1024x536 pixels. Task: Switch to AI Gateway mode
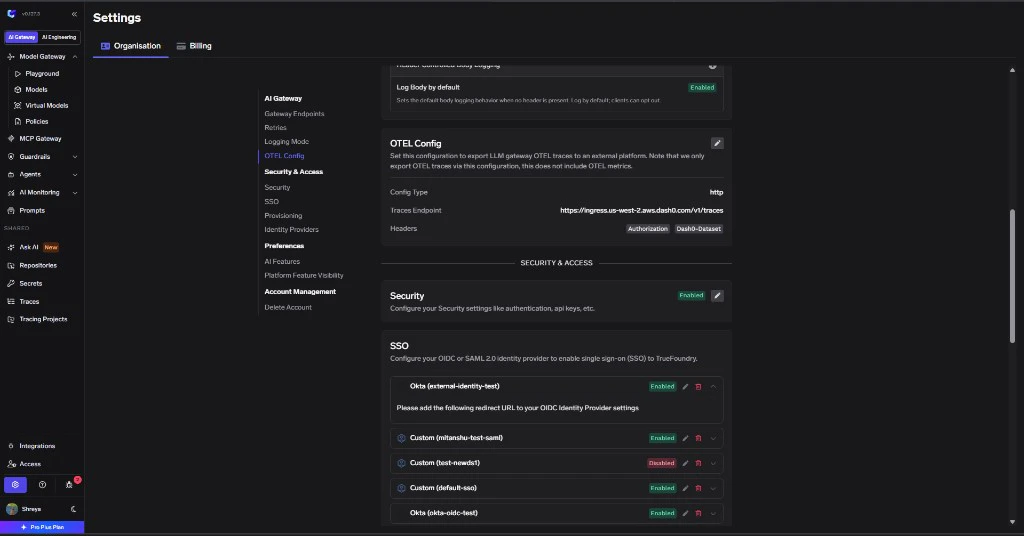click(22, 37)
